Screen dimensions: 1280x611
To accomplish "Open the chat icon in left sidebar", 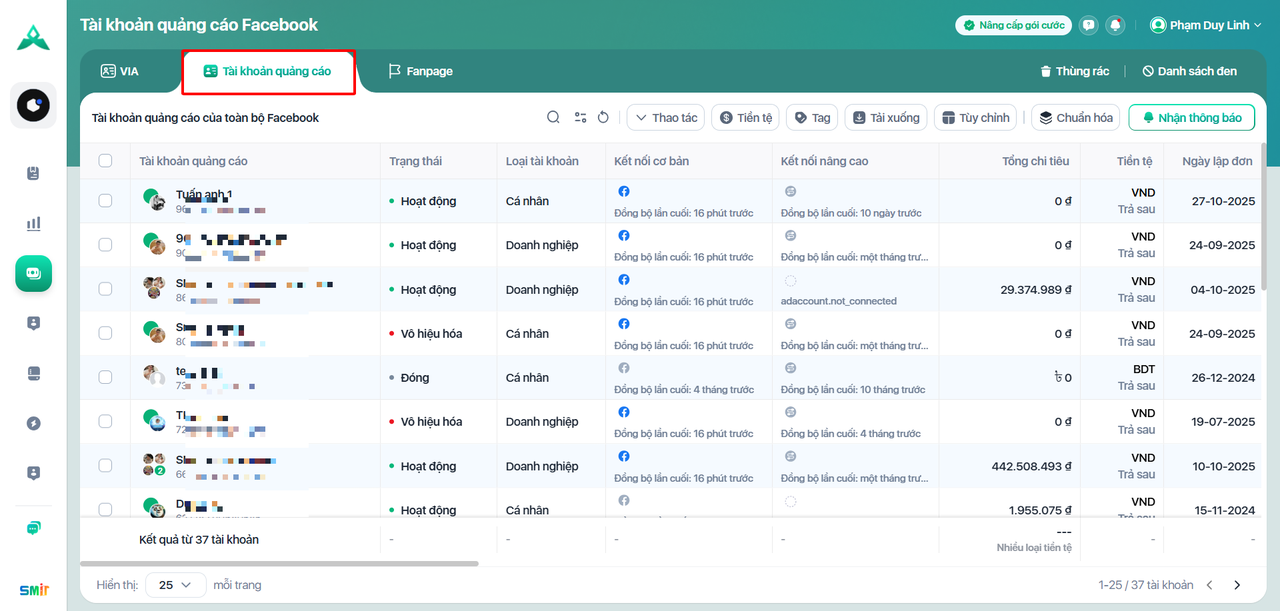I will pos(34,528).
